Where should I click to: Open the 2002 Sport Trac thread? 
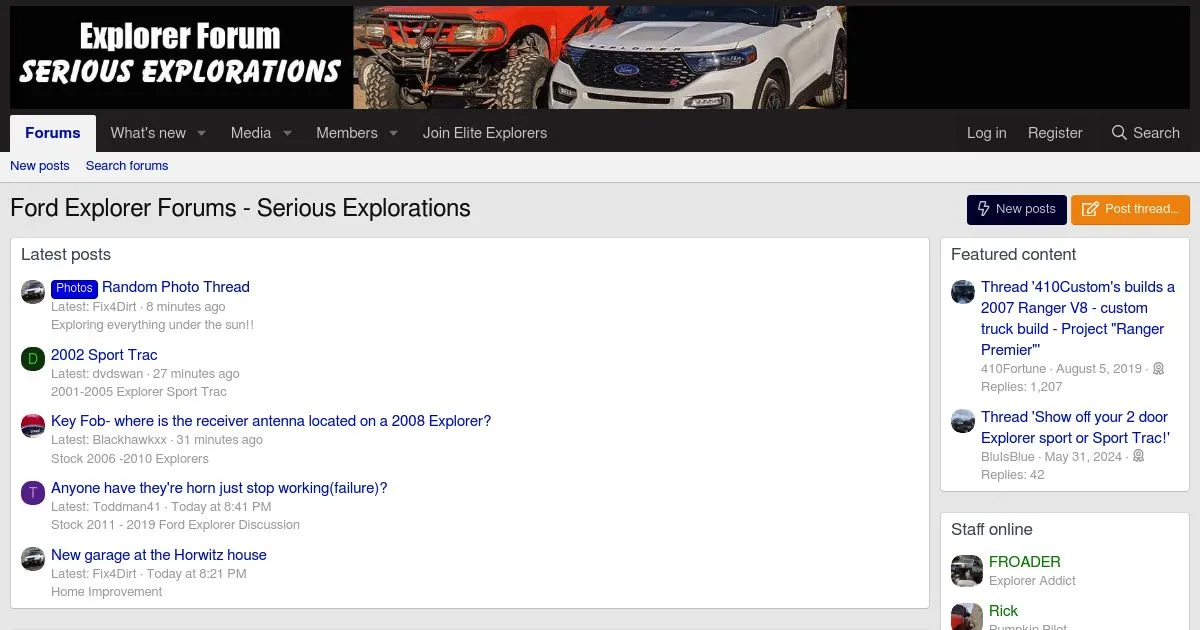point(104,355)
